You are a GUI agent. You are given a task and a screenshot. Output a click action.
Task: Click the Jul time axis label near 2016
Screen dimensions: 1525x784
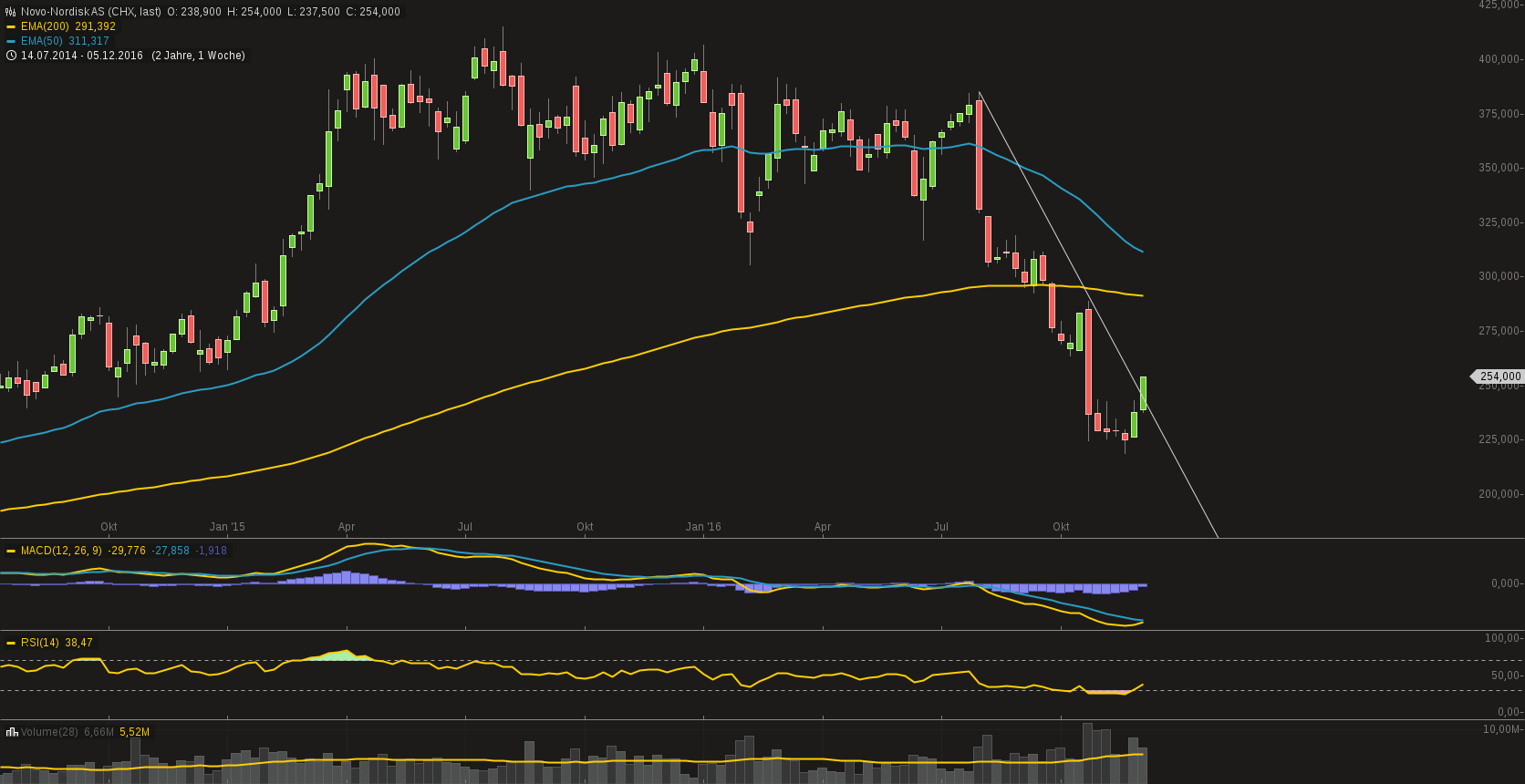coord(940,527)
